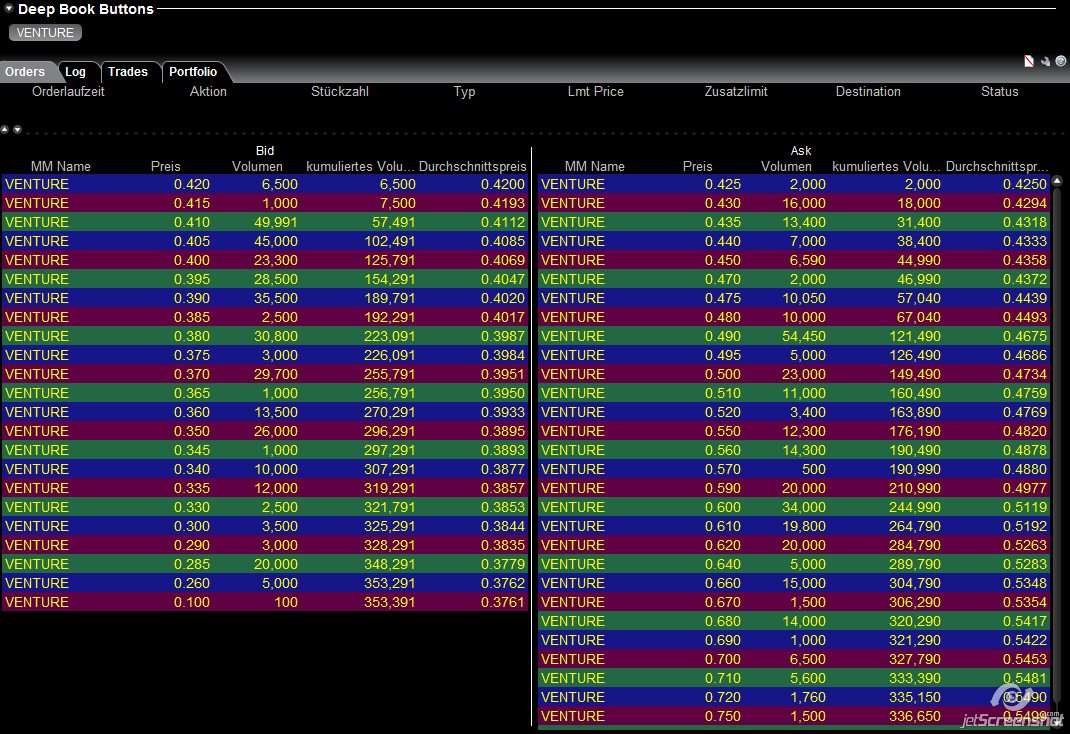Select ask cumulative volume 304,790
This screenshot has height=734, width=1070.
pyautogui.click(x=914, y=584)
